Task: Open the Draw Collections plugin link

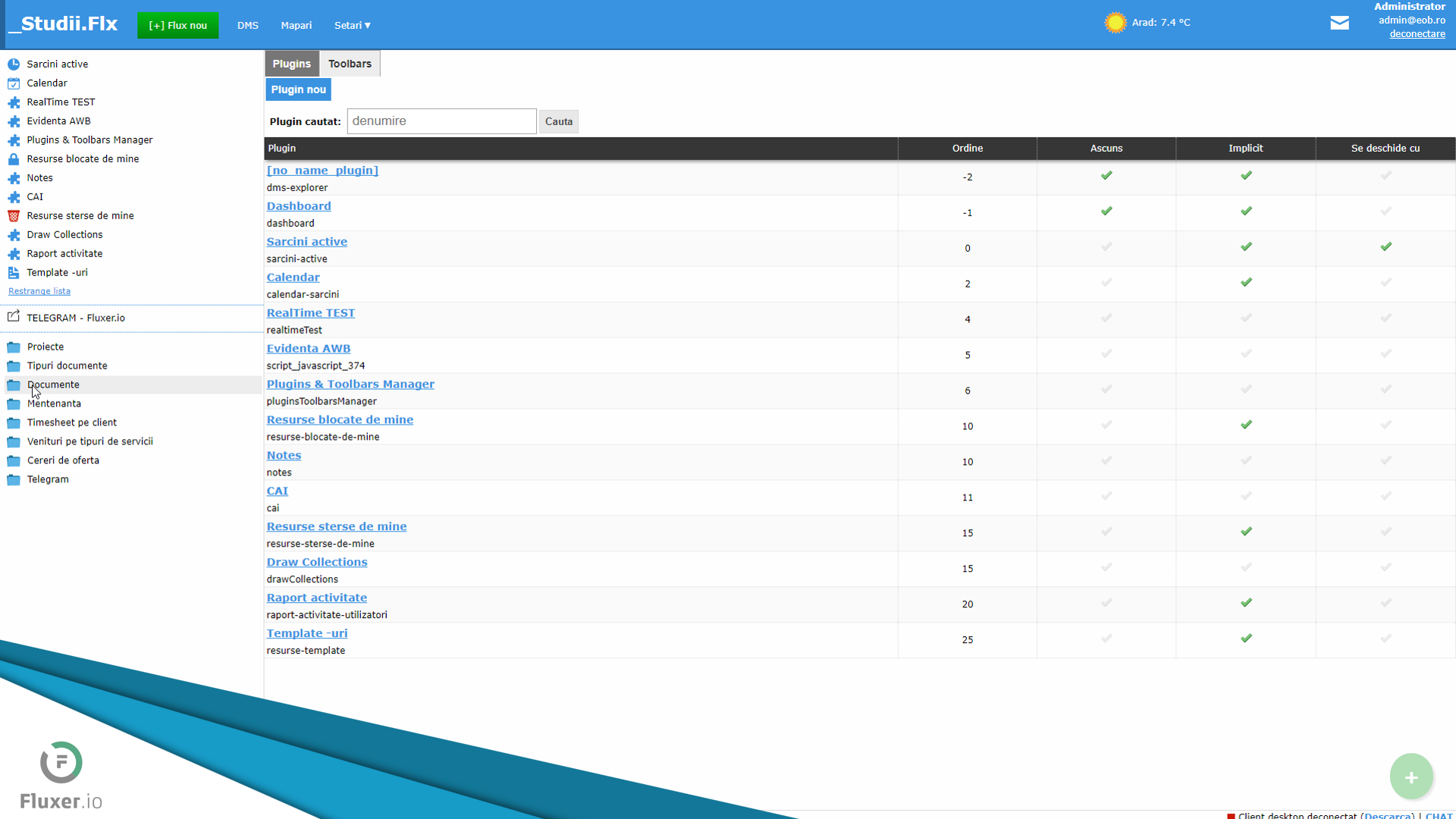Action: (x=316, y=562)
